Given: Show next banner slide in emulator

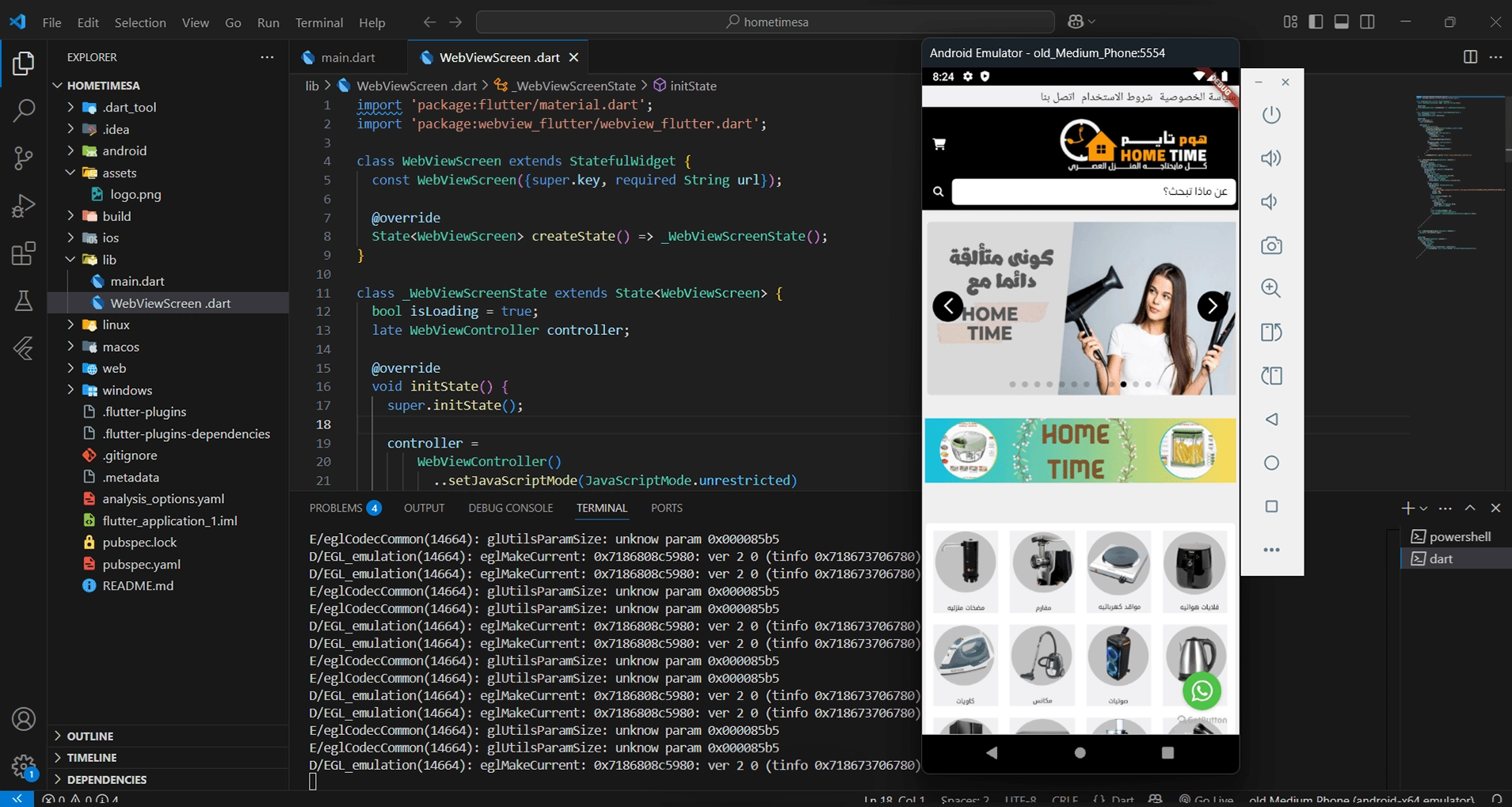Looking at the screenshot, I should click(1212, 306).
